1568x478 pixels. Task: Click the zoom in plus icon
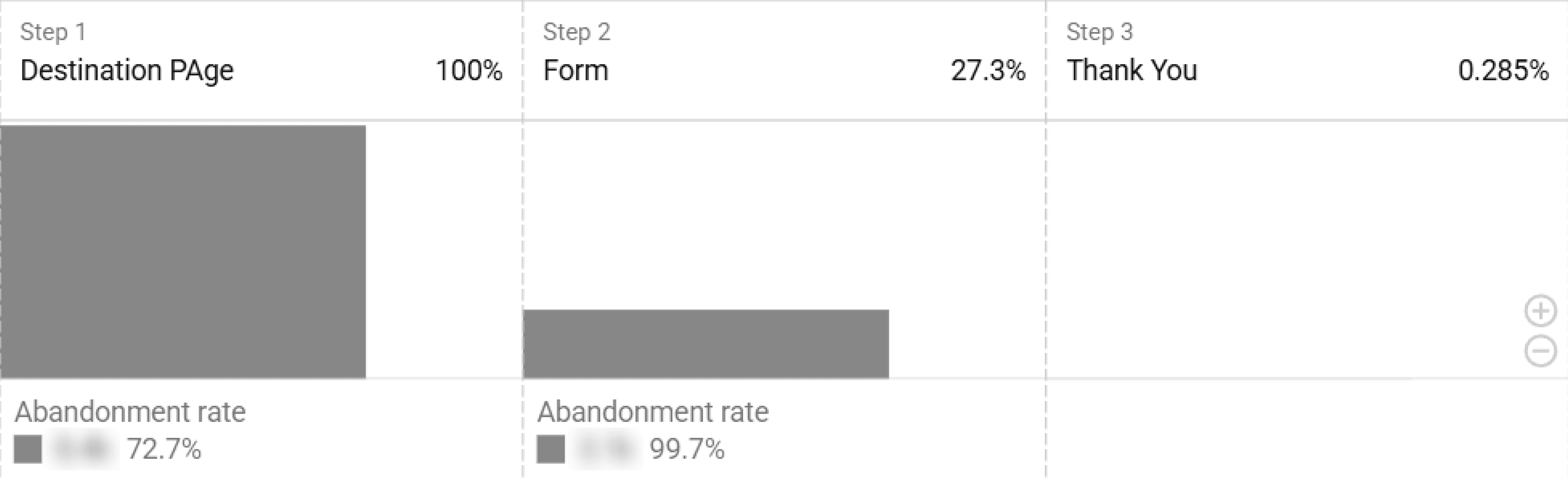click(1540, 311)
